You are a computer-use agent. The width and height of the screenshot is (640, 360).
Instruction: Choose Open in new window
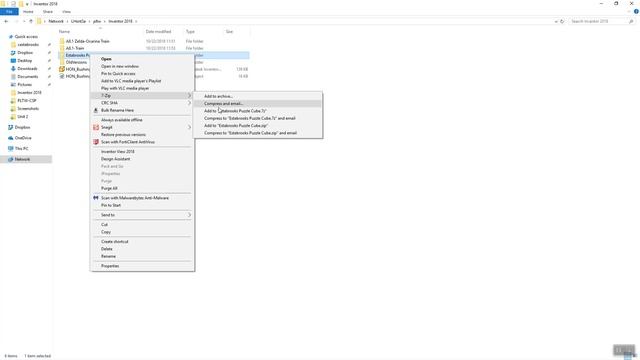point(120,66)
